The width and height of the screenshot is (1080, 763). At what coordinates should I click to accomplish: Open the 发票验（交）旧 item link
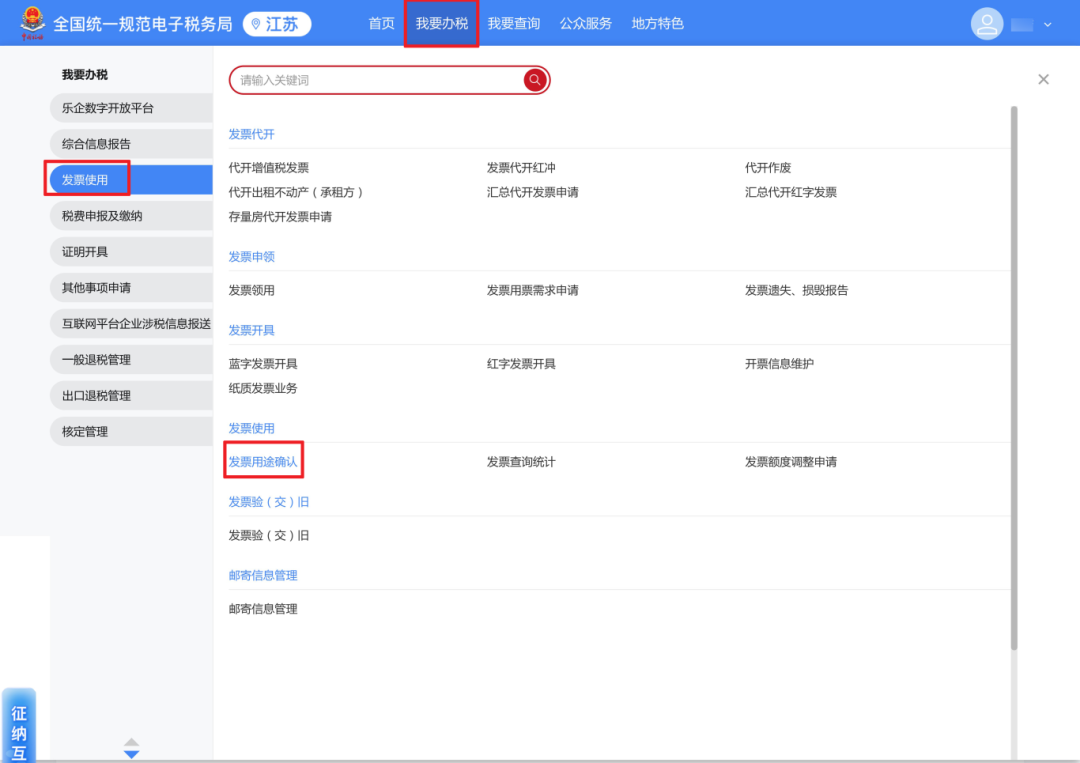(269, 535)
